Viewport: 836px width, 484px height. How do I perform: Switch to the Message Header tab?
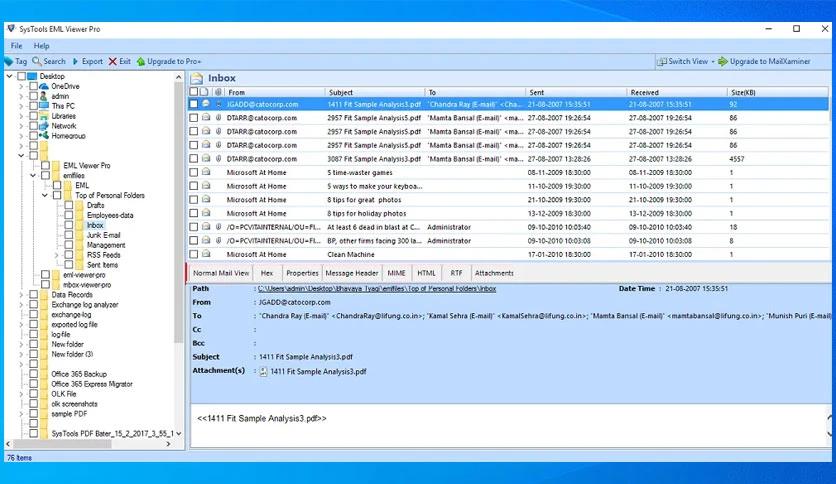(x=352, y=273)
